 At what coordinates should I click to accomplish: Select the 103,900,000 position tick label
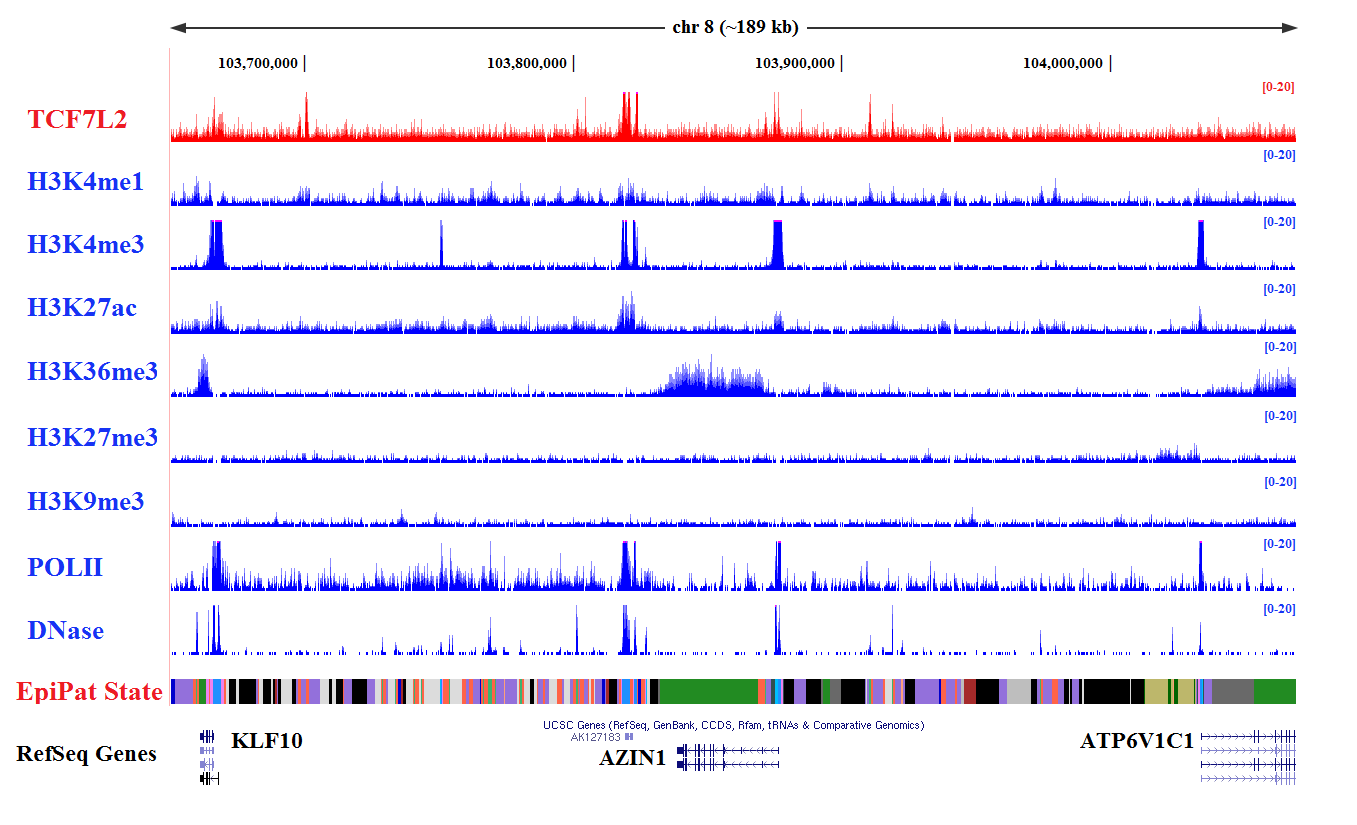pos(794,63)
